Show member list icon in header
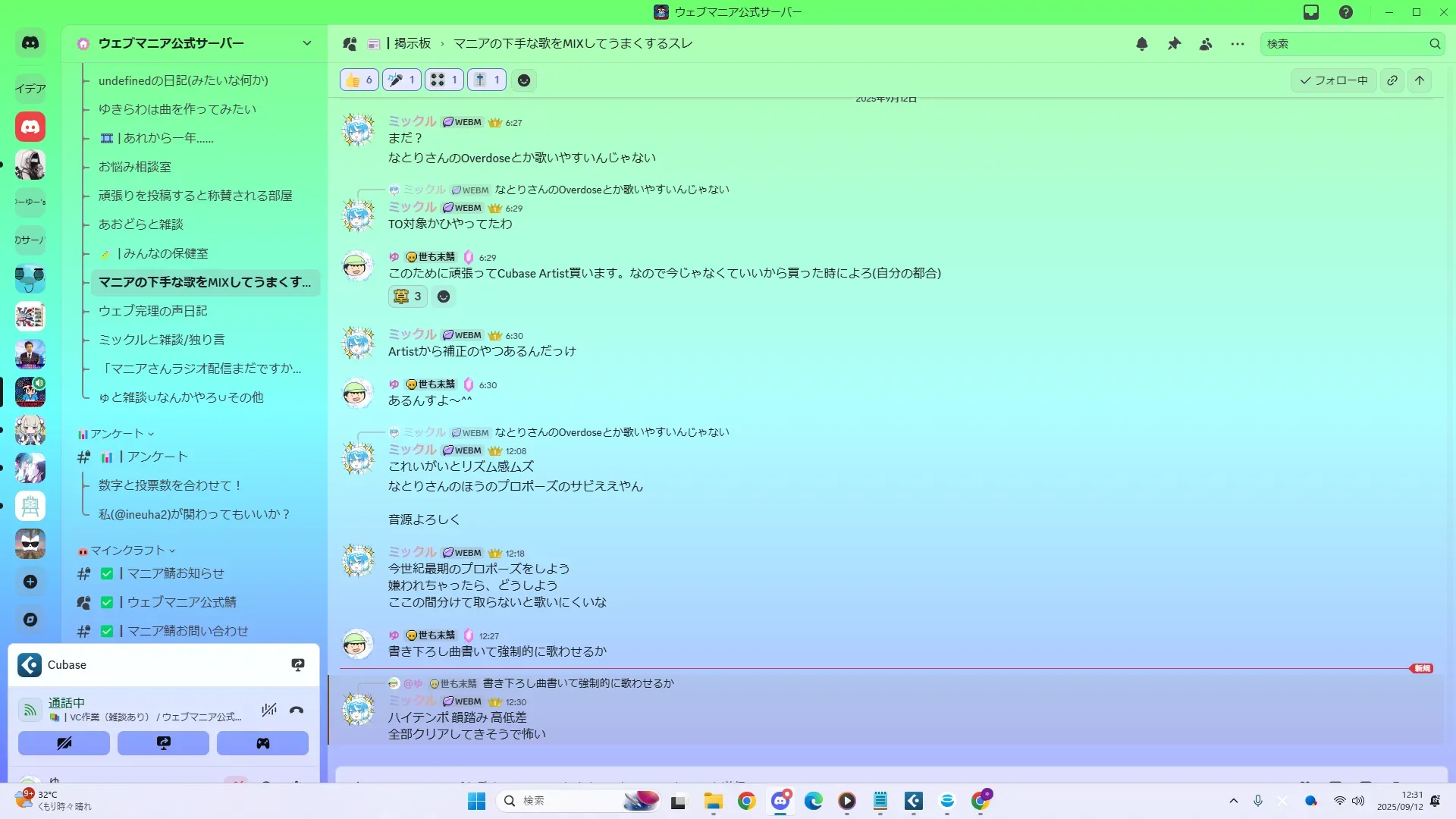The width and height of the screenshot is (1456, 819). (x=1206, y=44)
